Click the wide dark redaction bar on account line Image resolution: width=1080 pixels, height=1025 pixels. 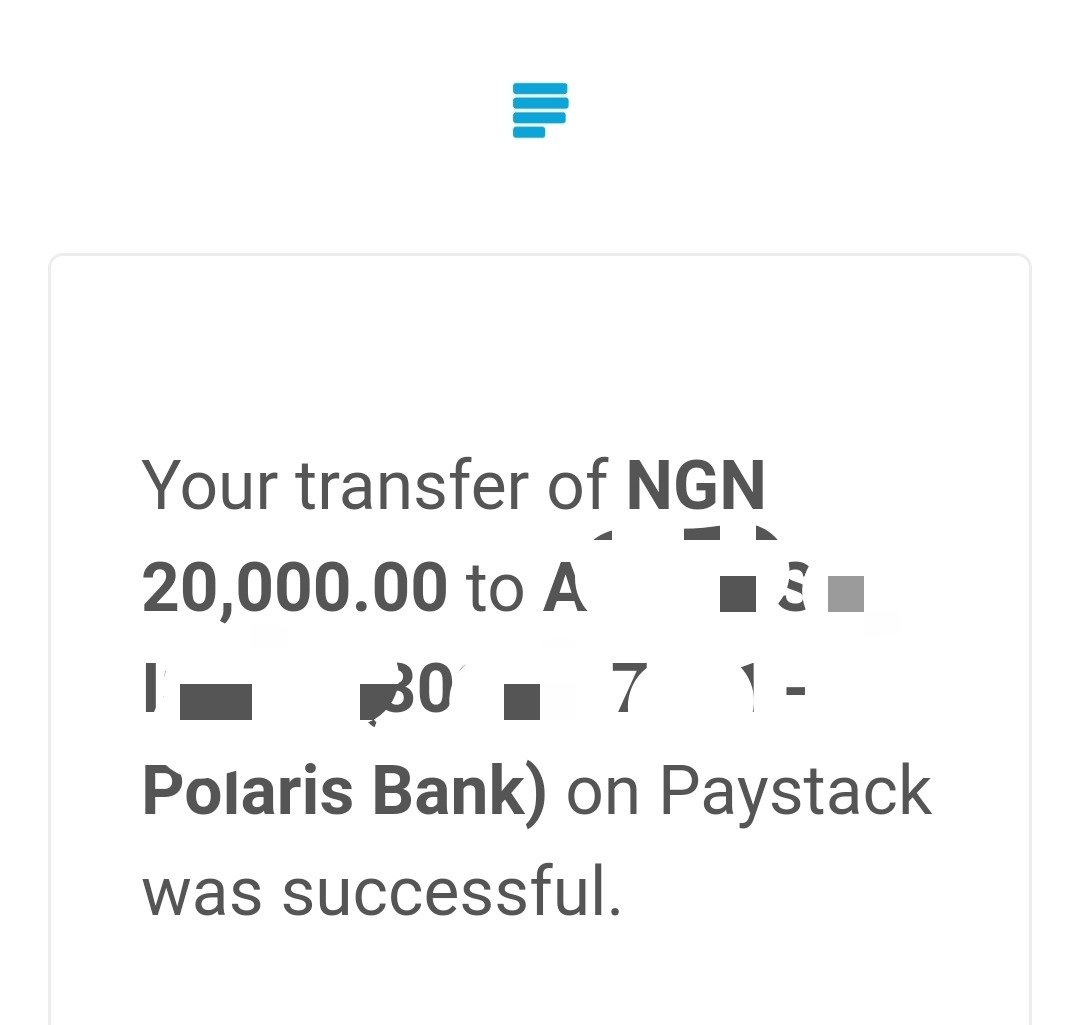[216, 702]
